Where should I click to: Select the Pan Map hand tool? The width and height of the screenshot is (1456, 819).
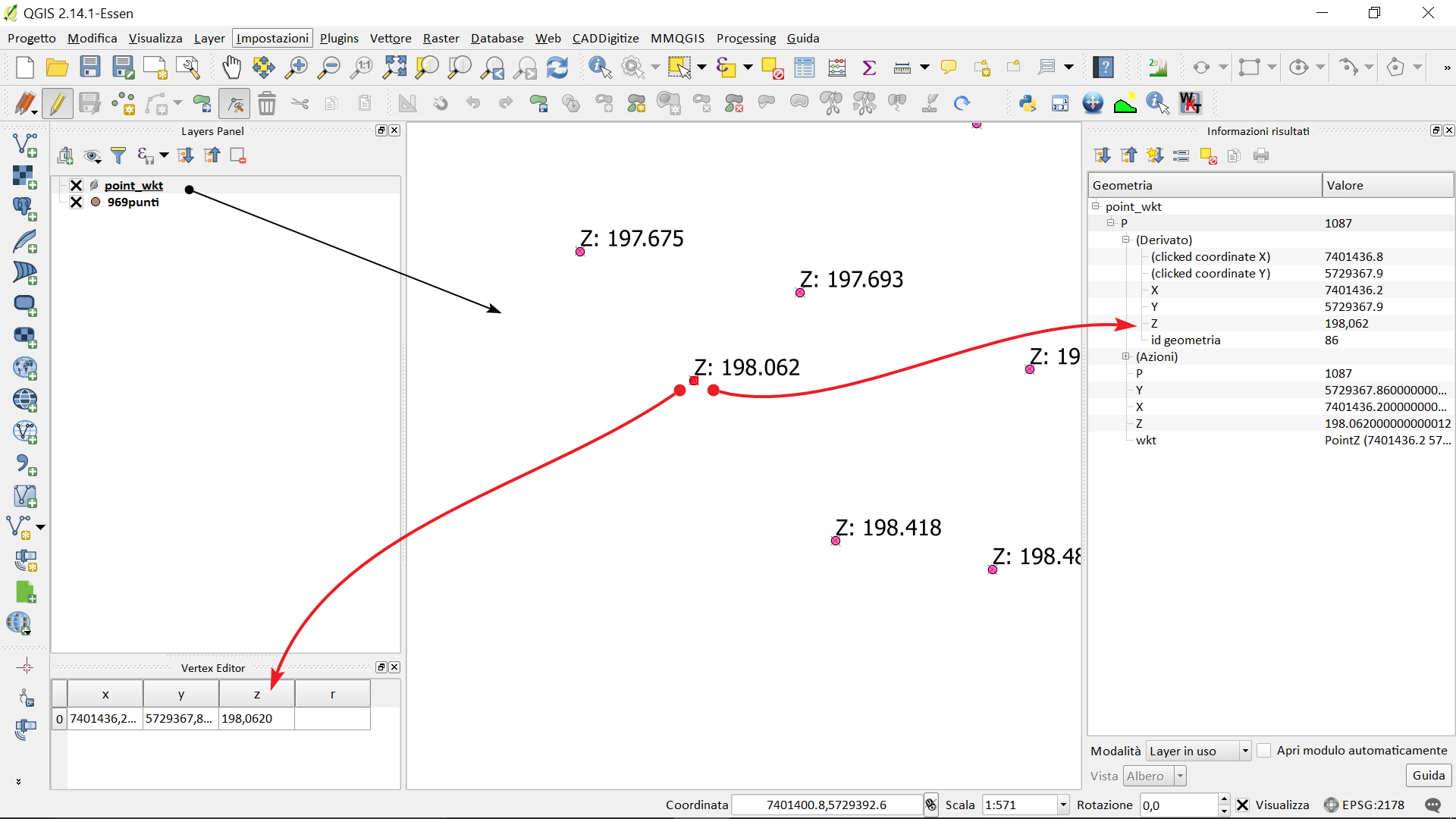[x=231, y=67]
